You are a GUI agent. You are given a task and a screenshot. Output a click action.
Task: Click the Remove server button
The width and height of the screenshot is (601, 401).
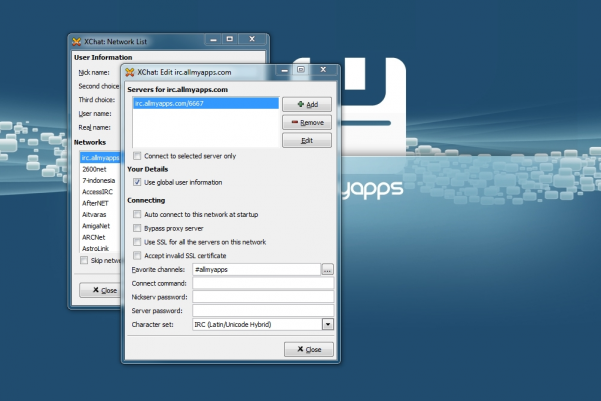tap(307, 122)
